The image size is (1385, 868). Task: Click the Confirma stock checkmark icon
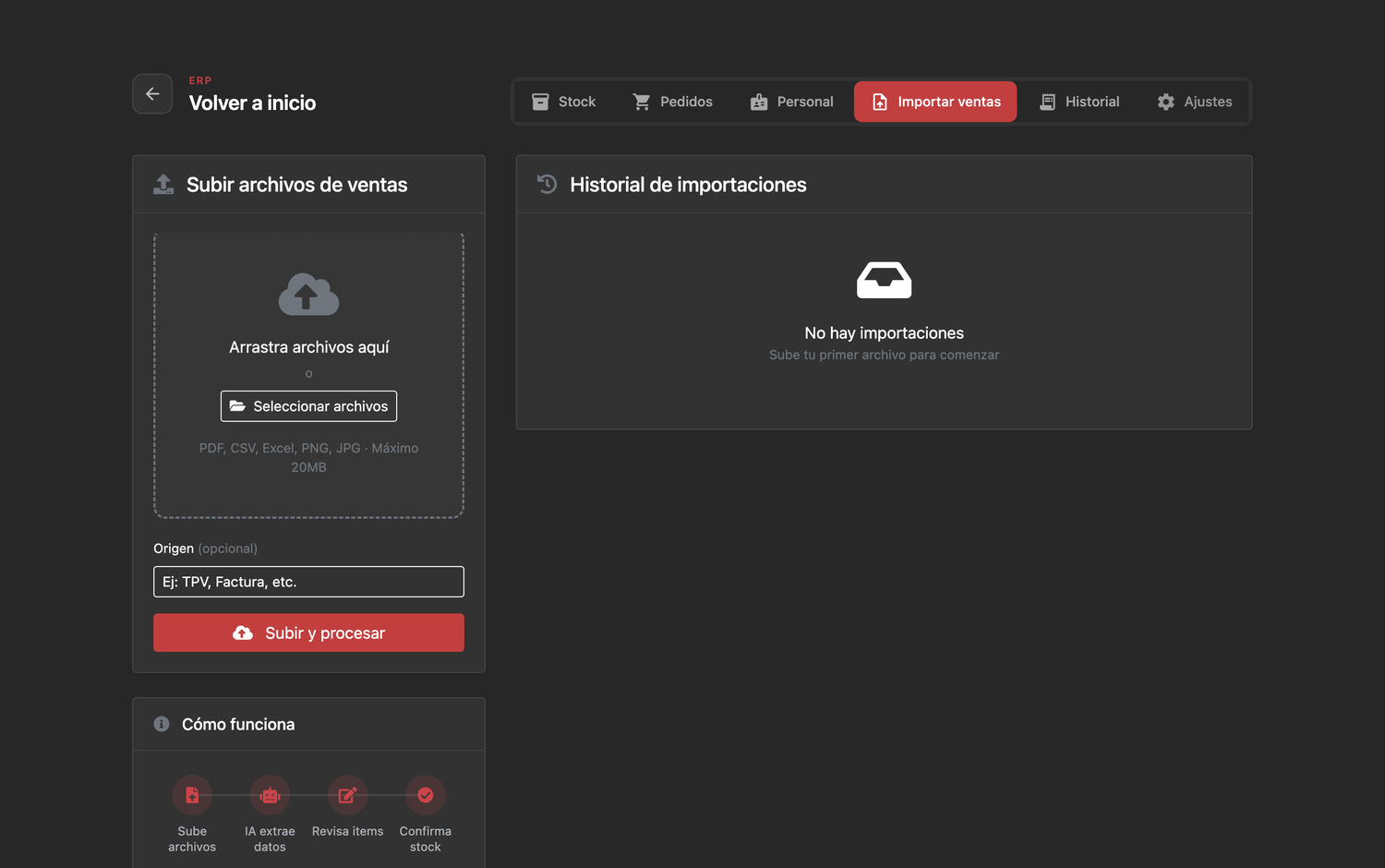pyautogui.click(x=426, y=795)
